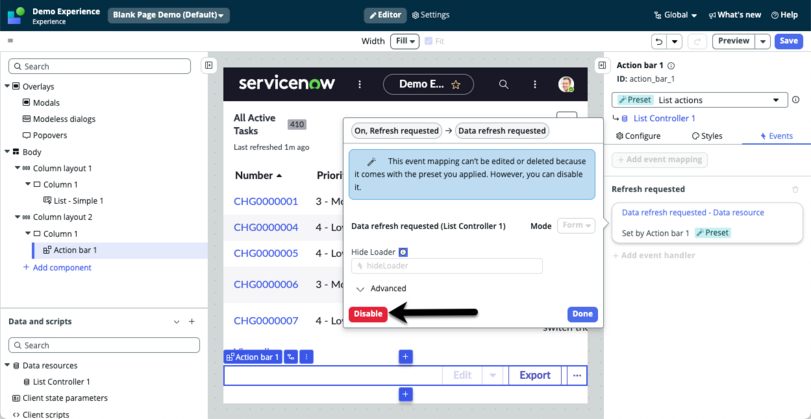This screenshot has width=811, height=419.
Task: Toggle the Fit checkbox
Action: coord(428,41)
